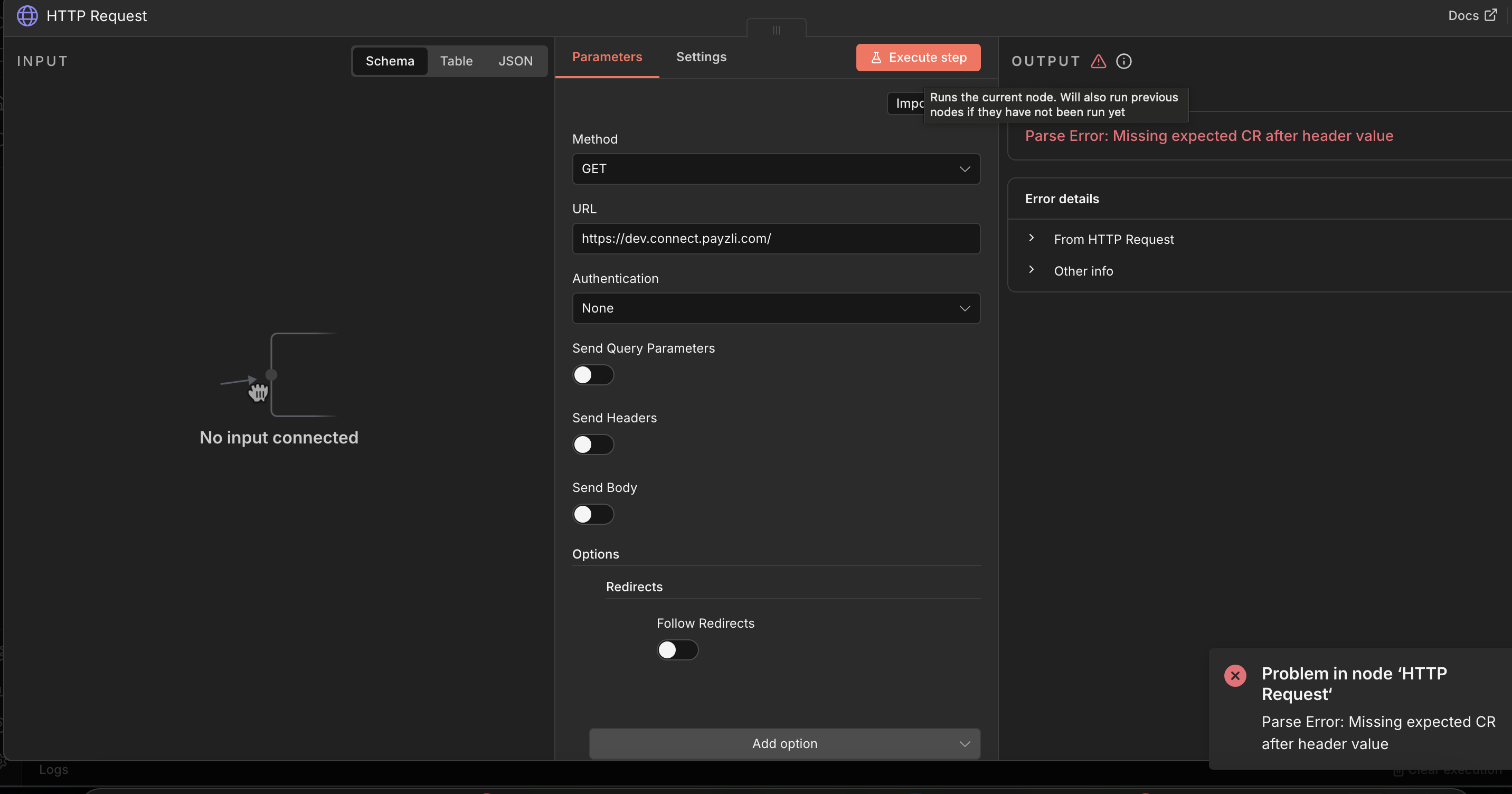This screenshot has height=794, width=1512.
Task: Expand the Other info section
Action: click(1083, 271)
